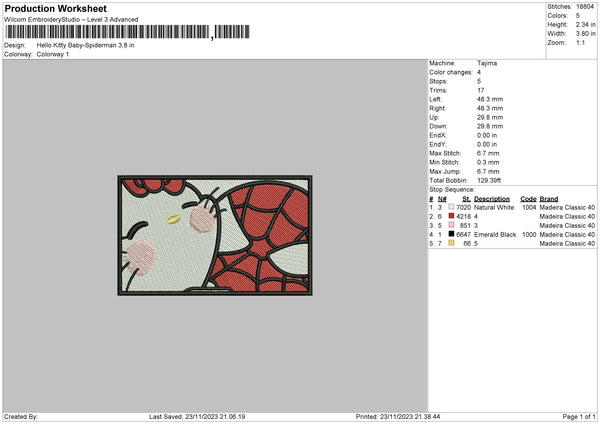Click the 'Production Worksheet' title
The image size is (600, 424).
point(56,9)
